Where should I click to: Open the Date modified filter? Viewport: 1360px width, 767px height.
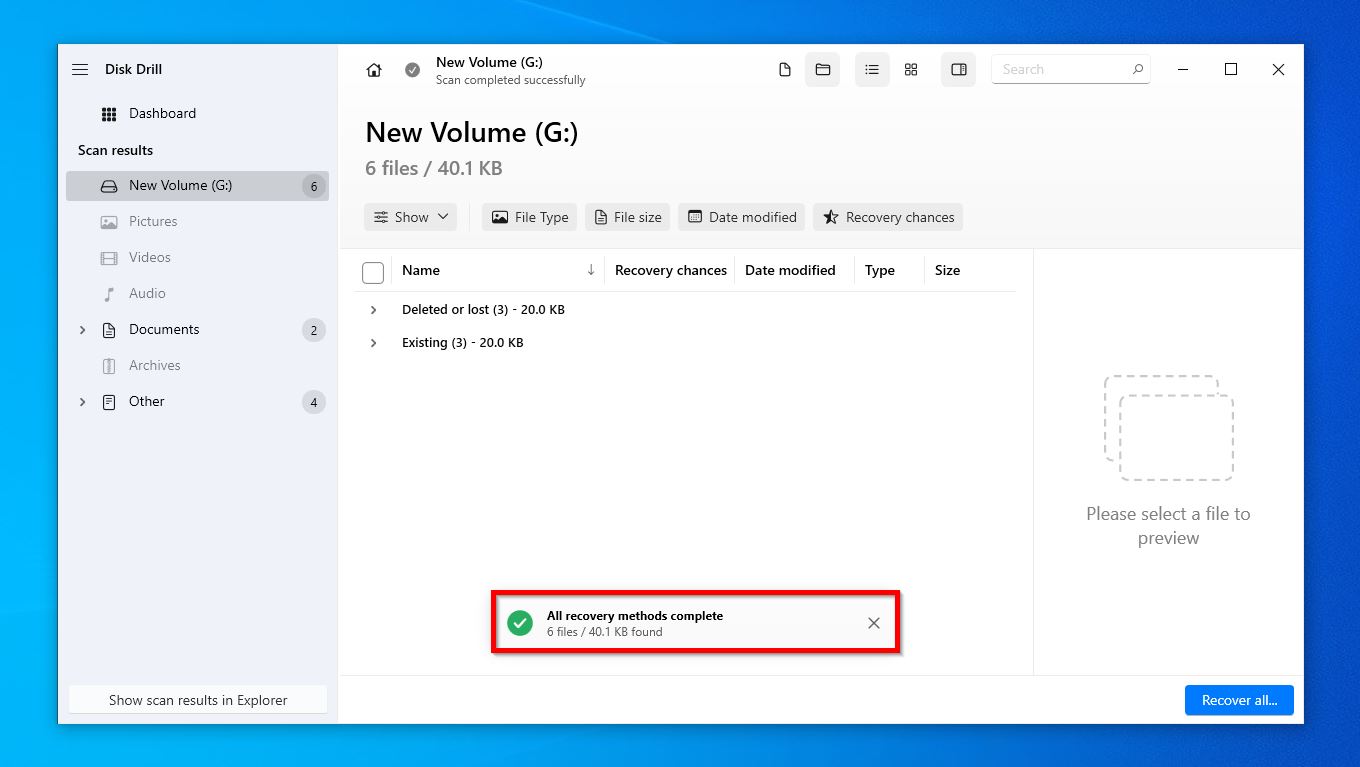[x=741, y=217]
